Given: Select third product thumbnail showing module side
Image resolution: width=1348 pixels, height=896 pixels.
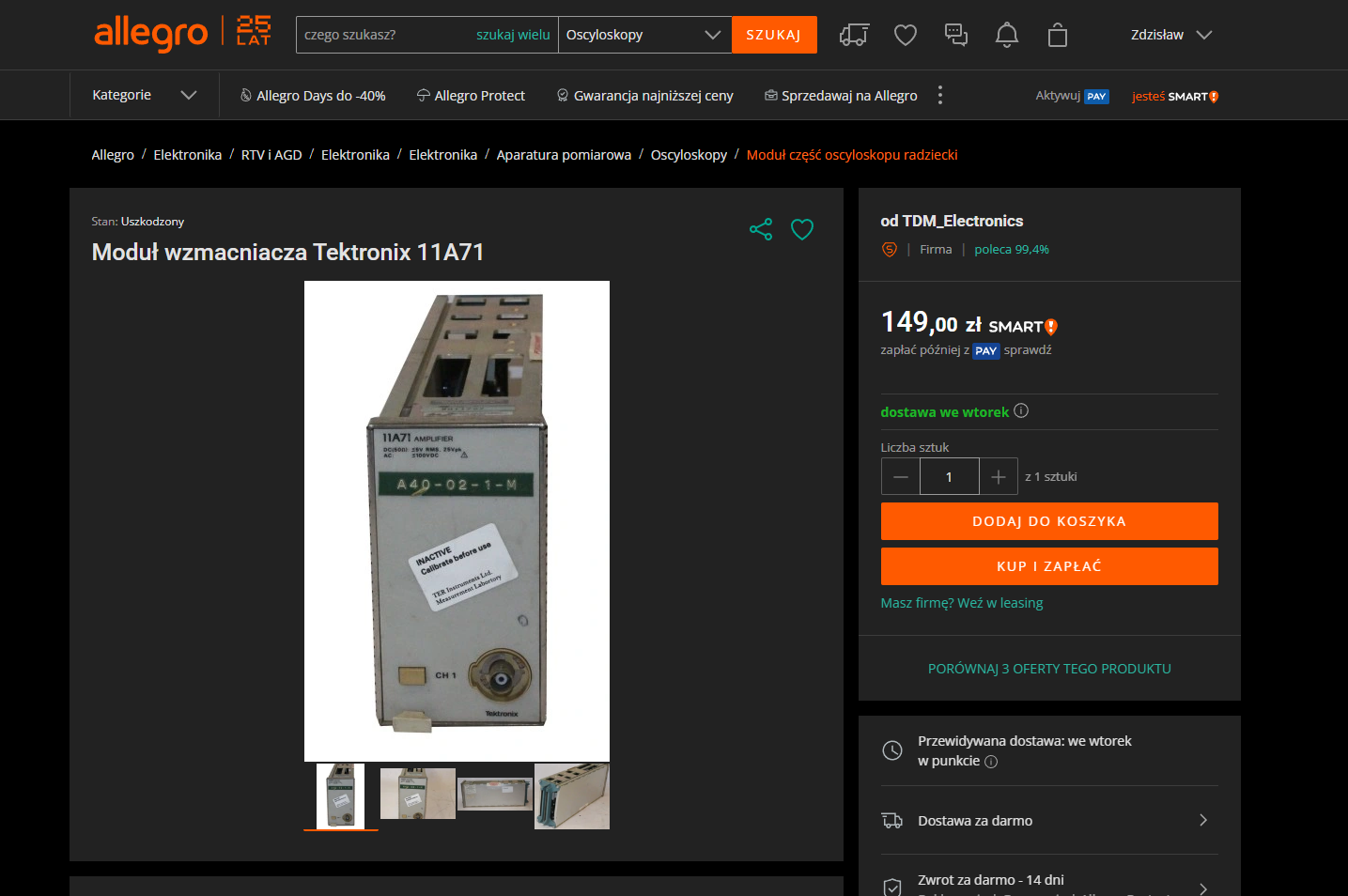Looking at the screenshot, I should click(x=495, y=795).
